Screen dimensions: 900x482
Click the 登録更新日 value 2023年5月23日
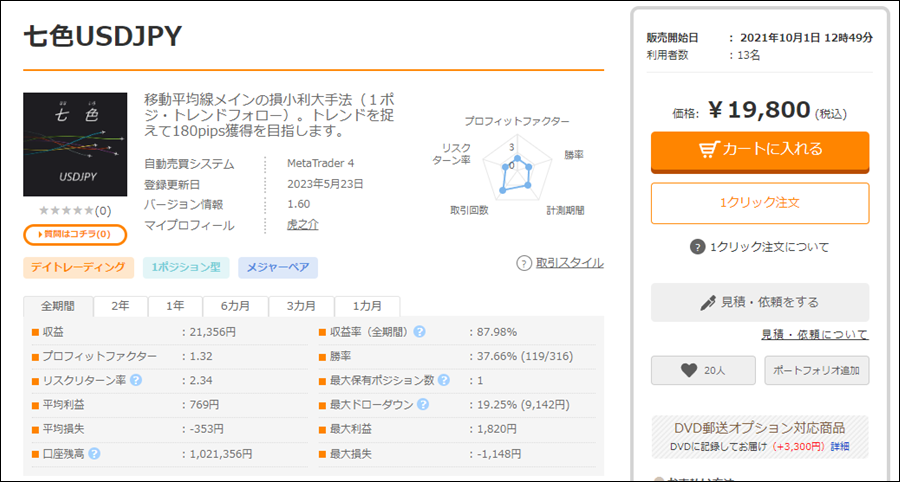[325, 184]
